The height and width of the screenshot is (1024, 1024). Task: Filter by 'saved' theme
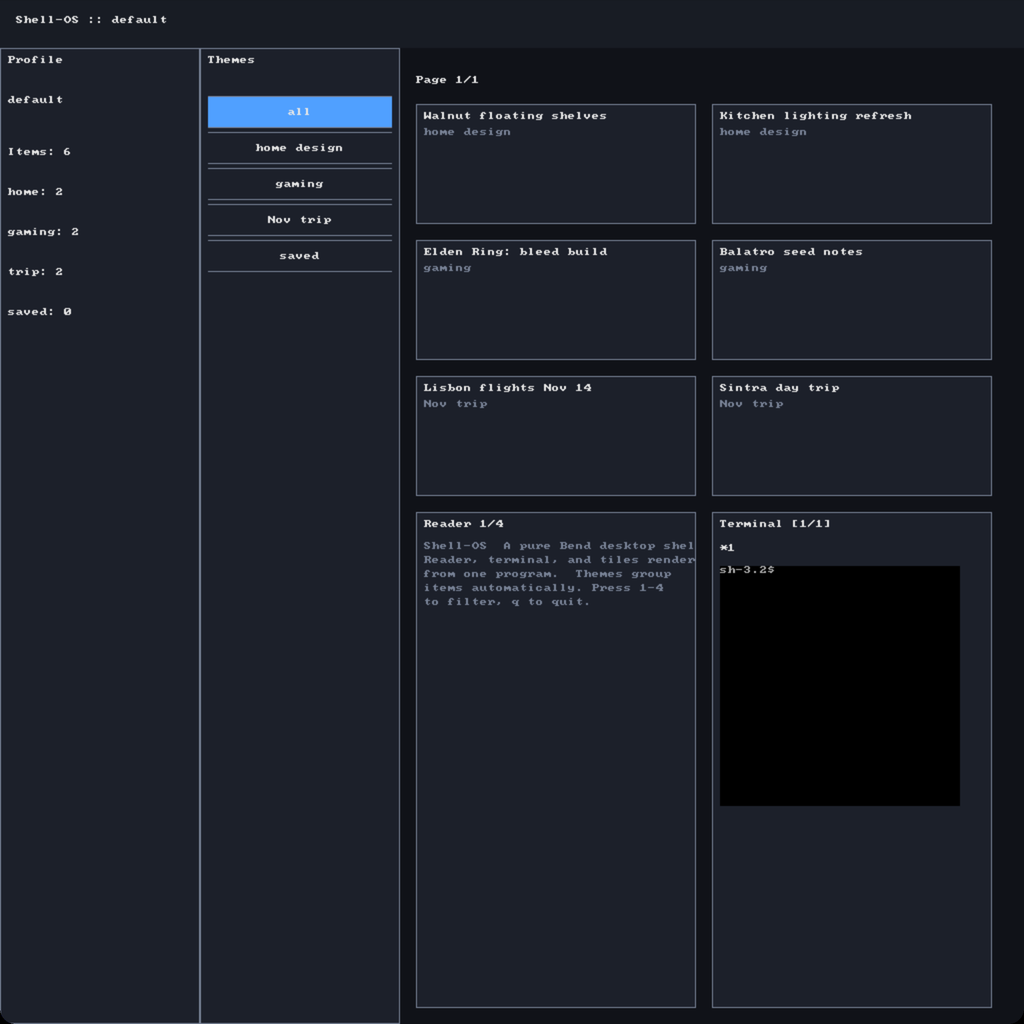coord(300,255)
